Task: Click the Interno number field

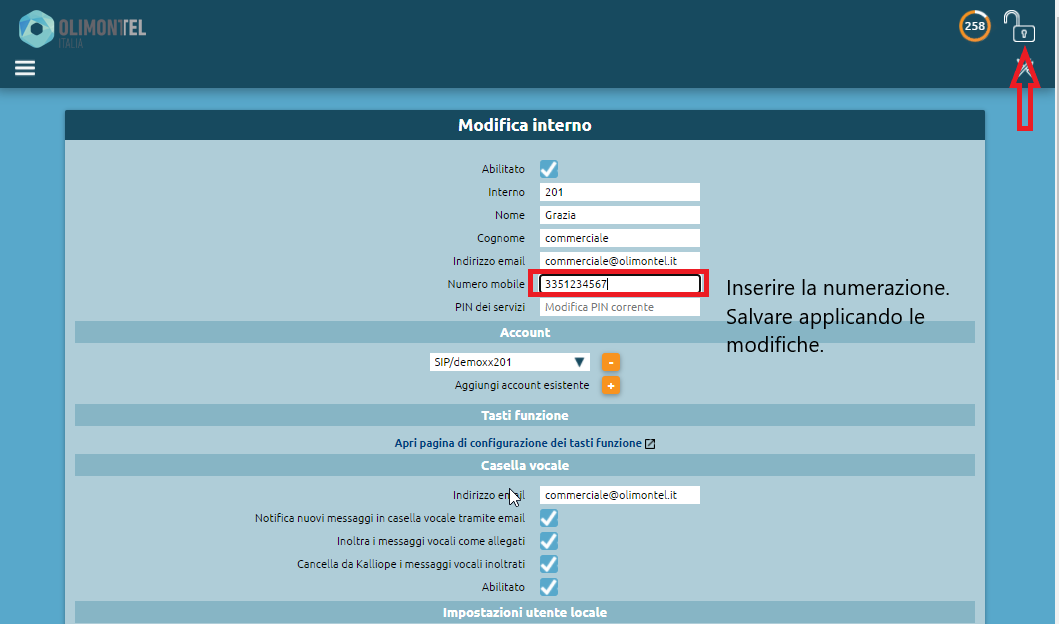Action: point(619,192)
